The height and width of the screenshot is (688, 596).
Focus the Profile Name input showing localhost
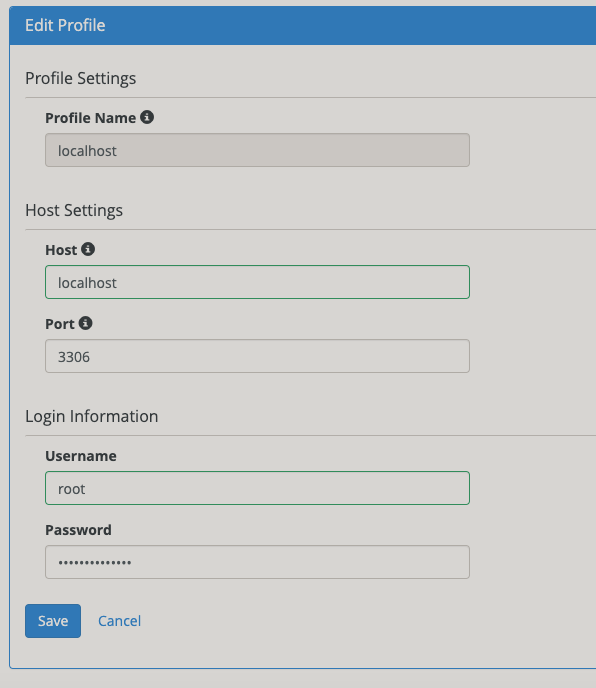point(257,150)
